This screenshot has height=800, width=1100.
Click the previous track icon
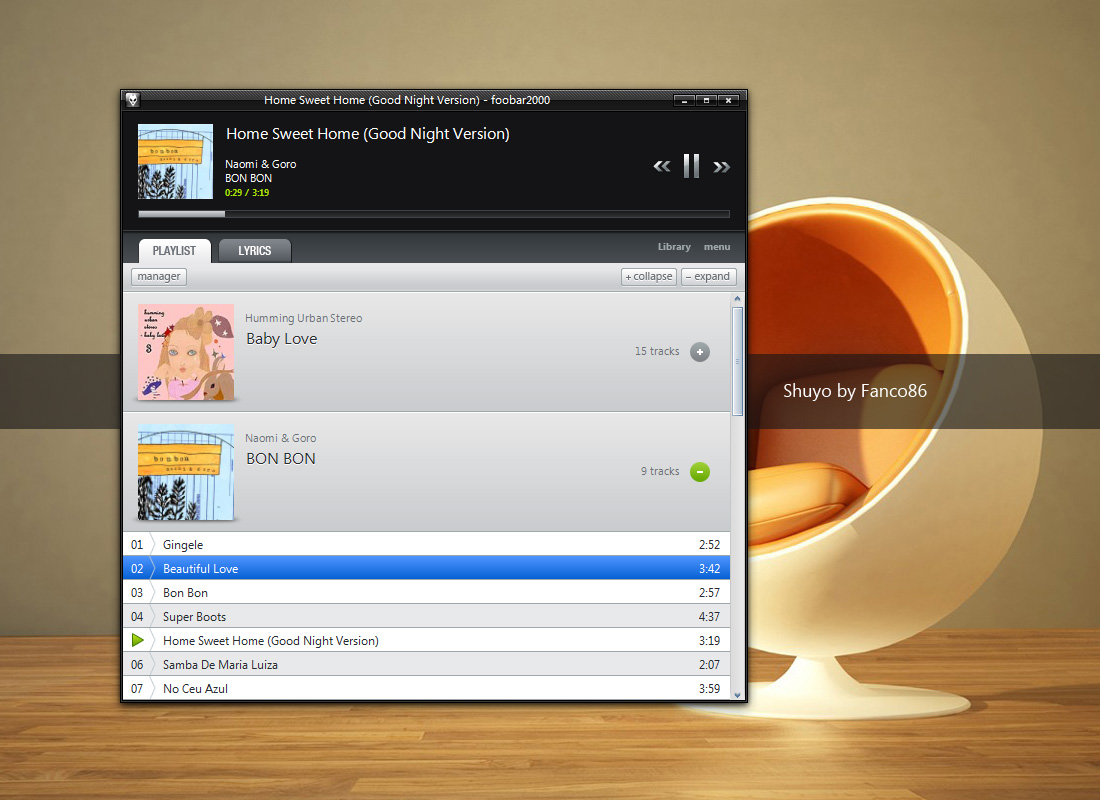[x=661, y=166]
